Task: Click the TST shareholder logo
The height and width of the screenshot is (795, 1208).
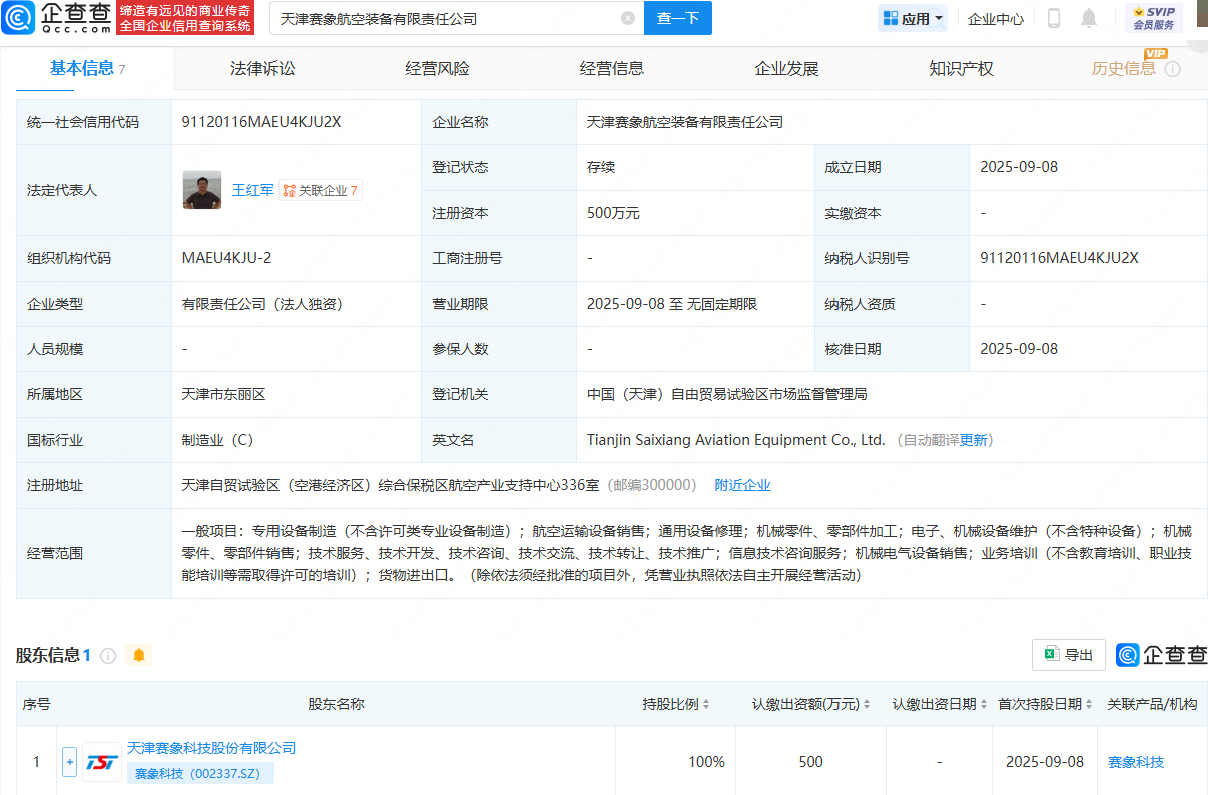Action: [x=102, y=762]
